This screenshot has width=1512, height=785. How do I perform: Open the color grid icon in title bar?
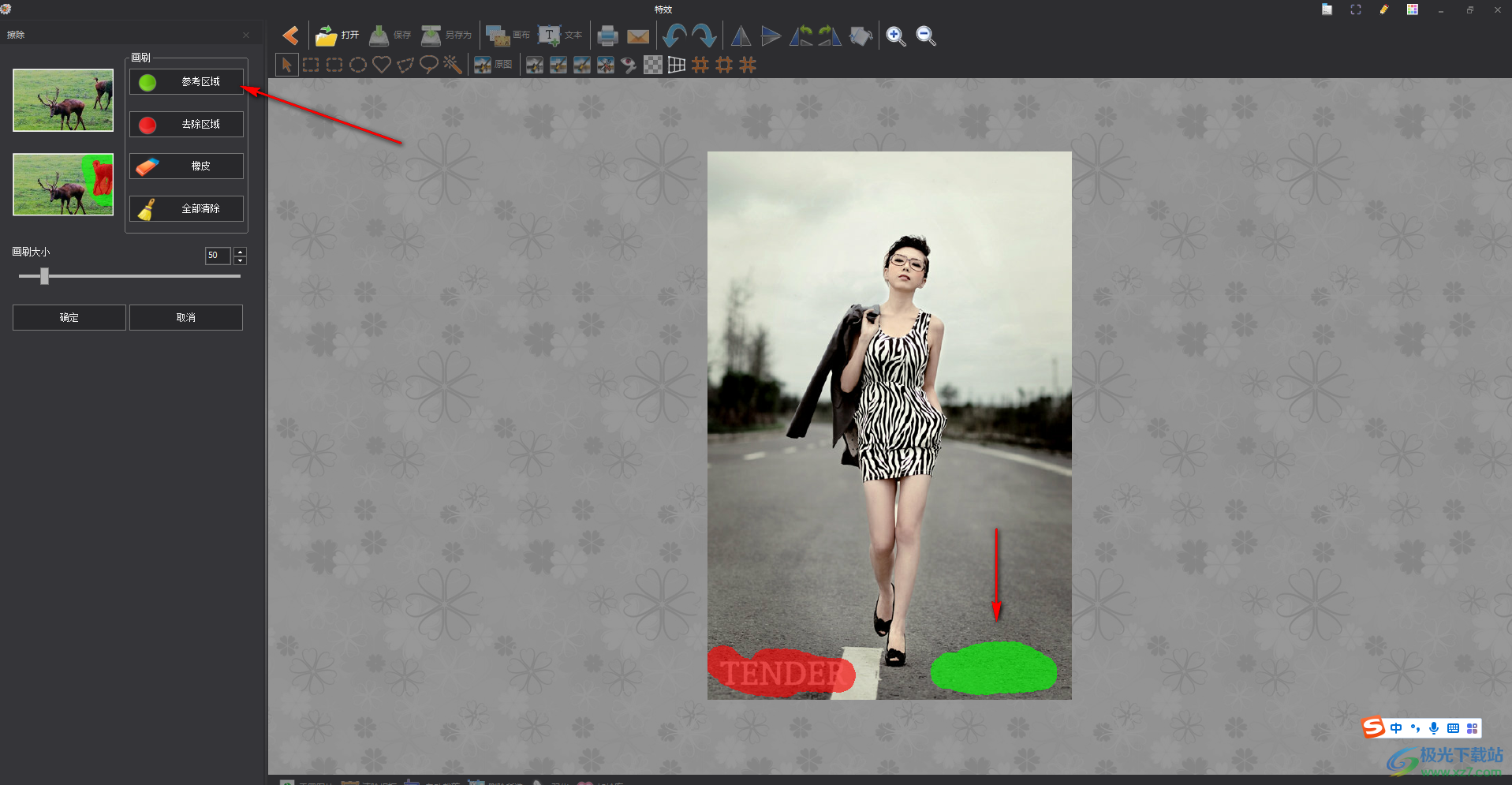[x=1413, y=9]
